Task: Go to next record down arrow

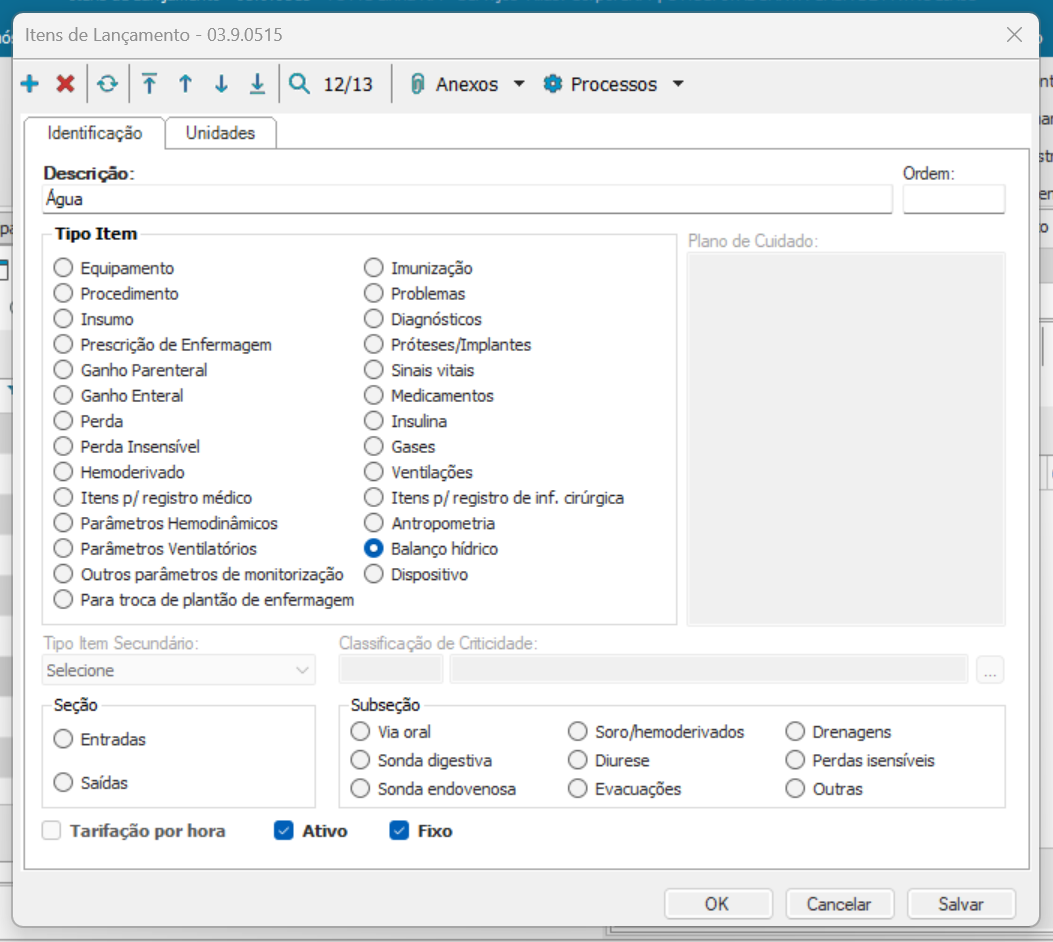Action: [x=221, y=85]
